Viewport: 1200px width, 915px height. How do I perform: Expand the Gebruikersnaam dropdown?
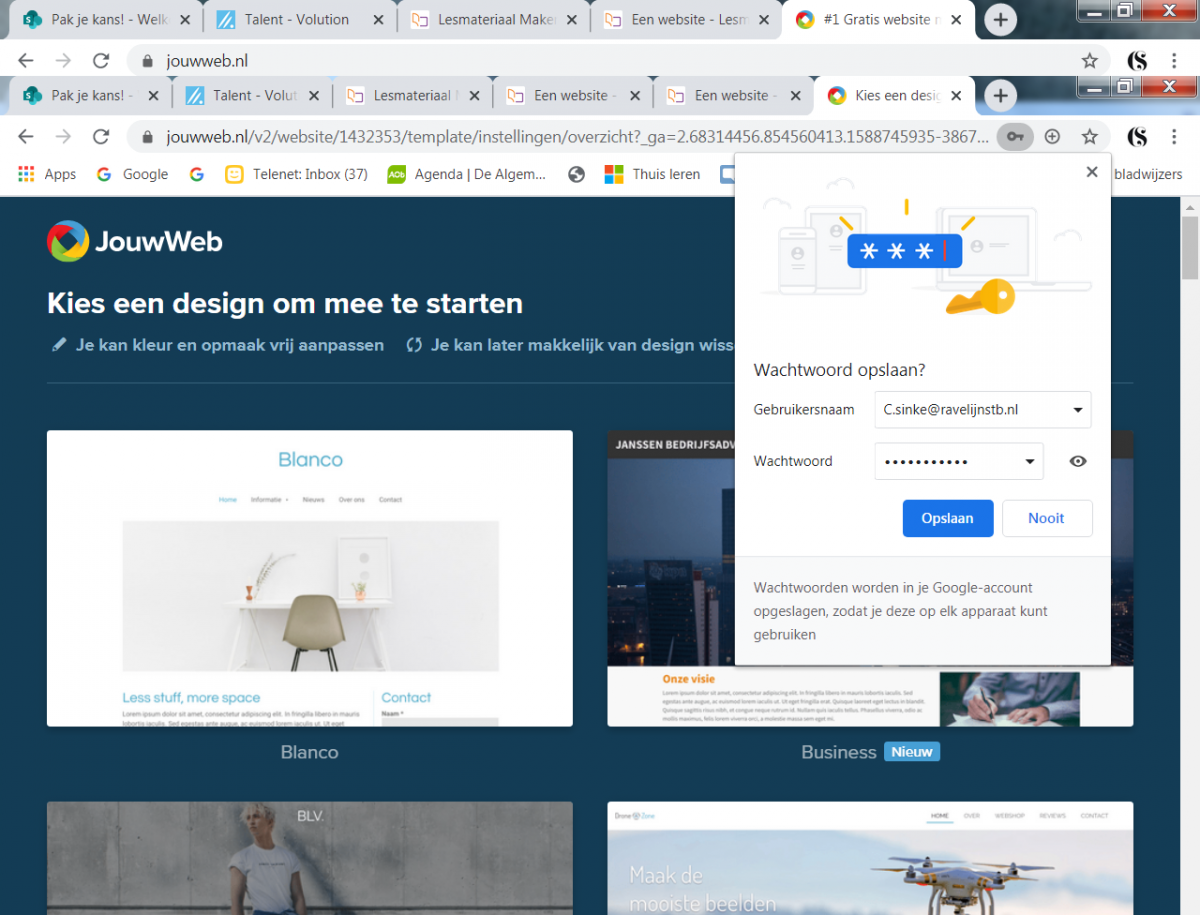click(1077, 410)
